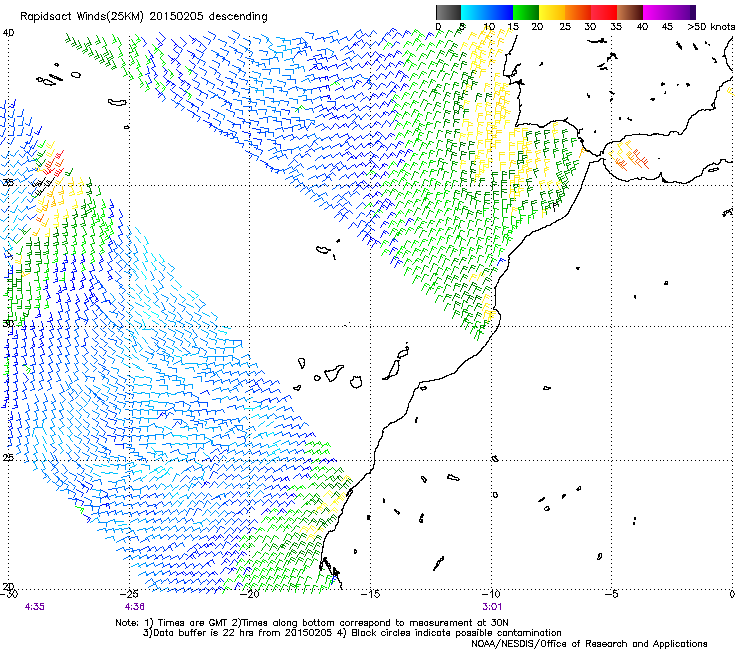Click the '>50 knots' legend label
The image size is (740, 650).
point(711,27)
